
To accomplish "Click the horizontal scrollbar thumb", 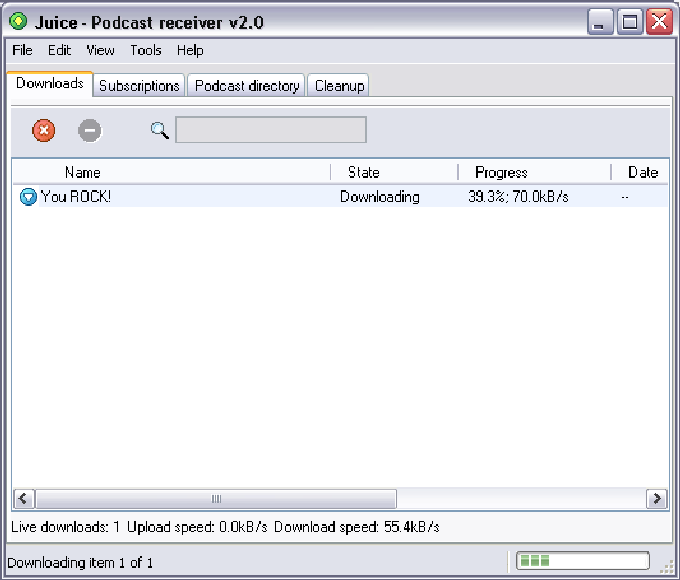I will 216,498.
